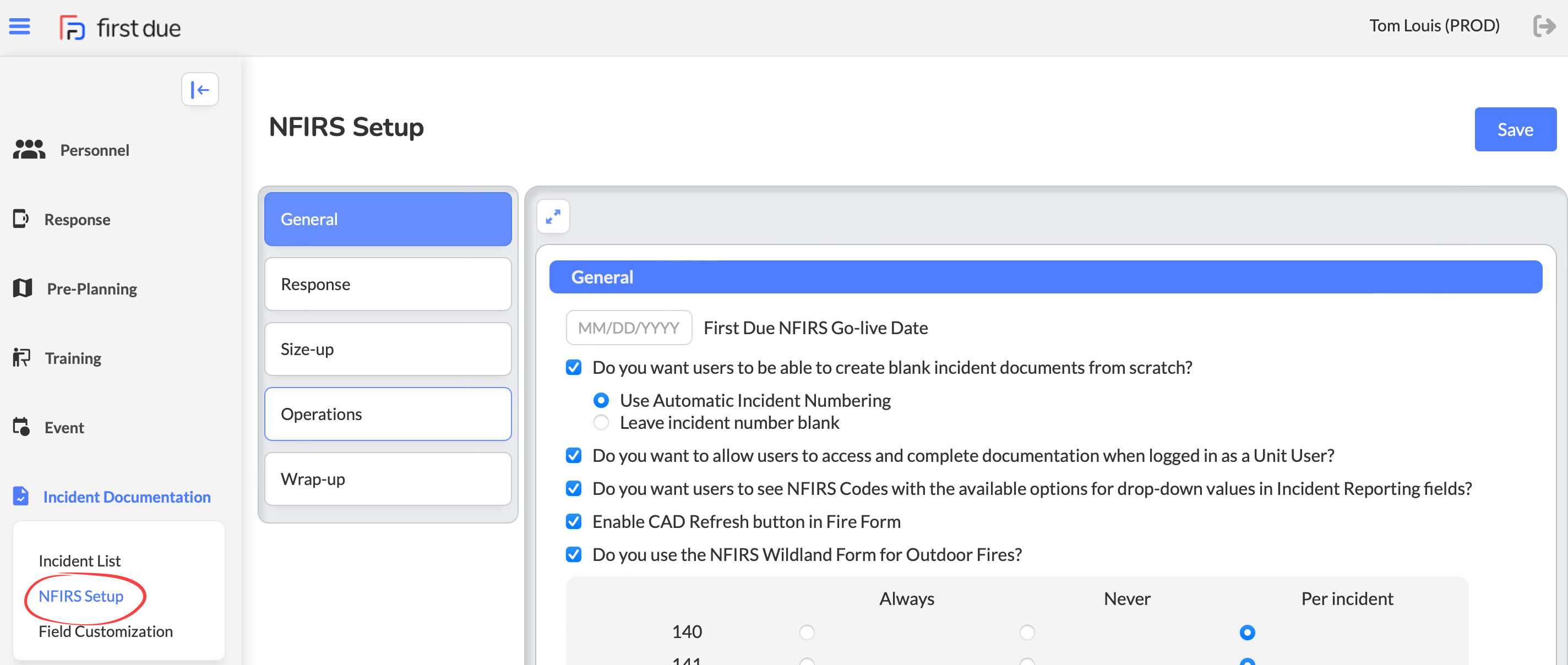Click the Never column header
The width and height of the screenshot is (1568, 665).
[x=1126, y=598]
